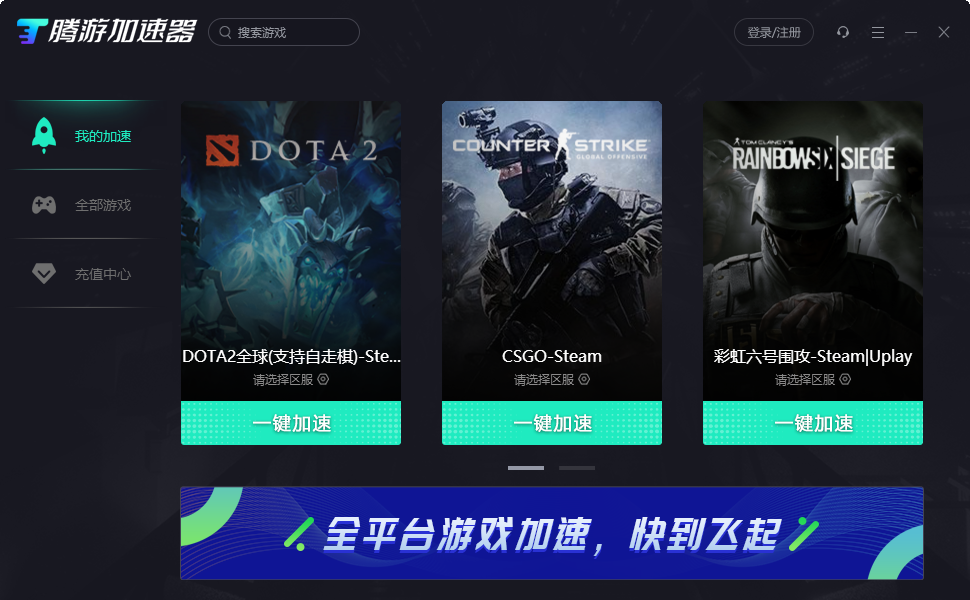Viewport: 970px width, 600px height.
Task: Click the rocket icon for 我的加速
Action: [x=44, y=135]
